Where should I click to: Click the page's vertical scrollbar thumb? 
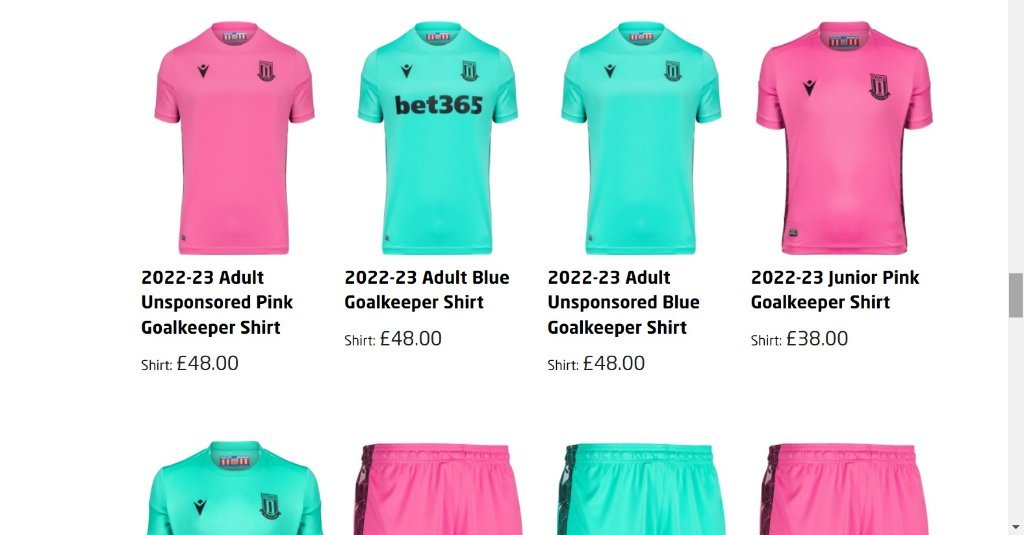(1016, 295)
